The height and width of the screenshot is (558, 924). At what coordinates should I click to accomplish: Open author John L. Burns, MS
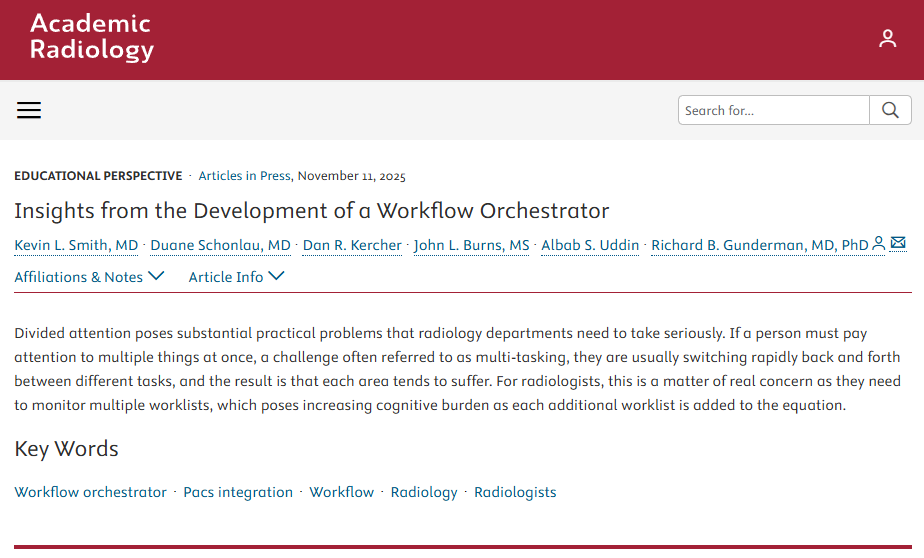coord(471,245)
